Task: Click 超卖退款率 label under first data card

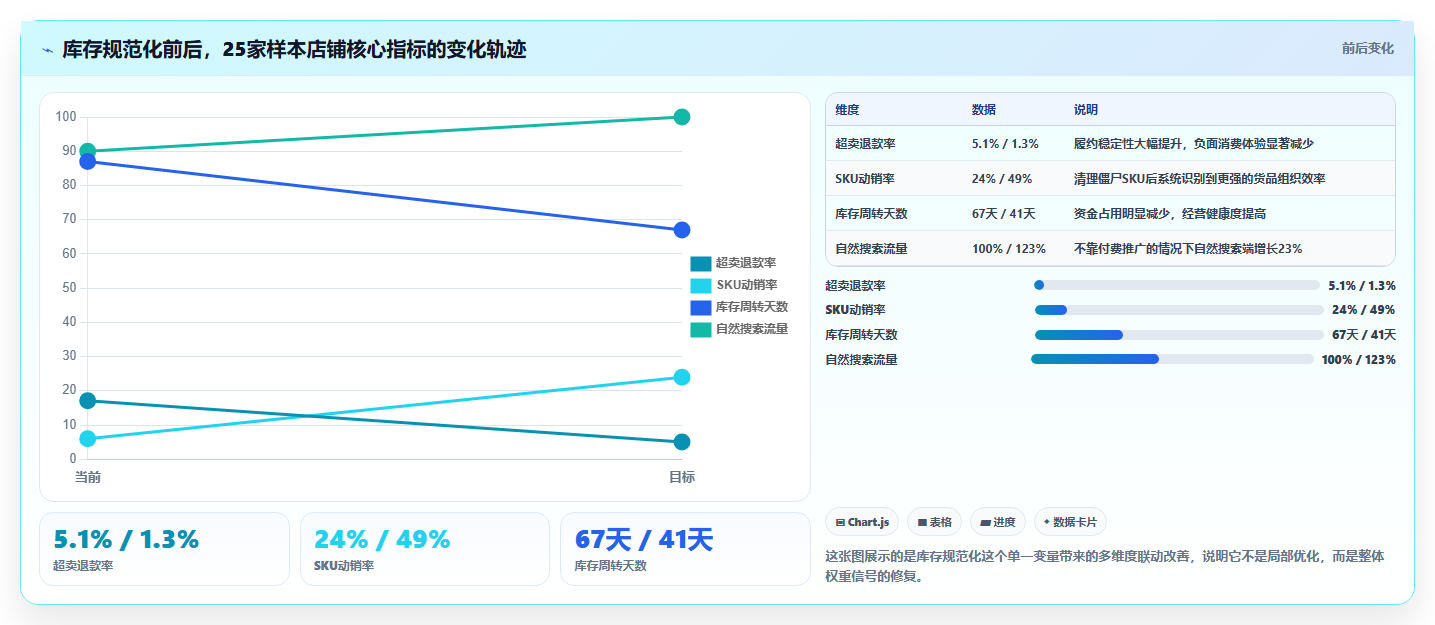Action: pos(83,566)
